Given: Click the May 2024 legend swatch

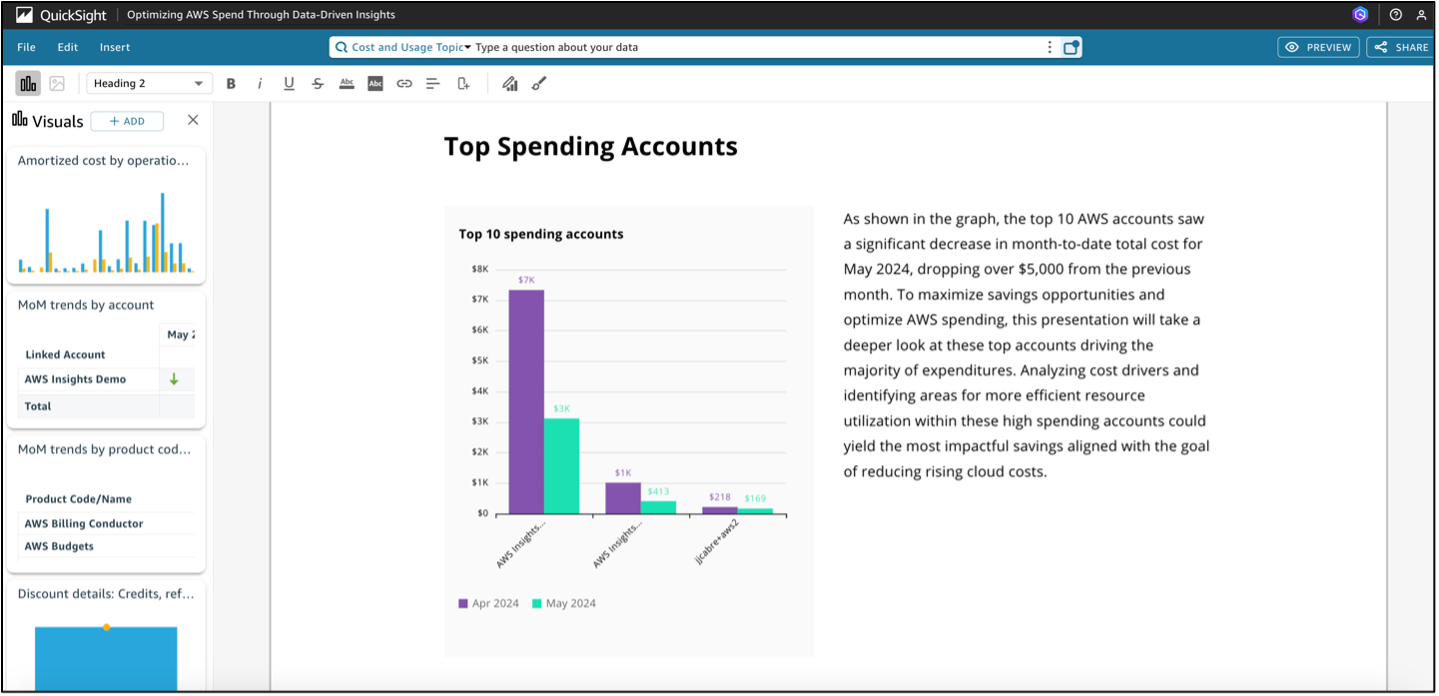Looking at the screenshot, I should 537,603.
